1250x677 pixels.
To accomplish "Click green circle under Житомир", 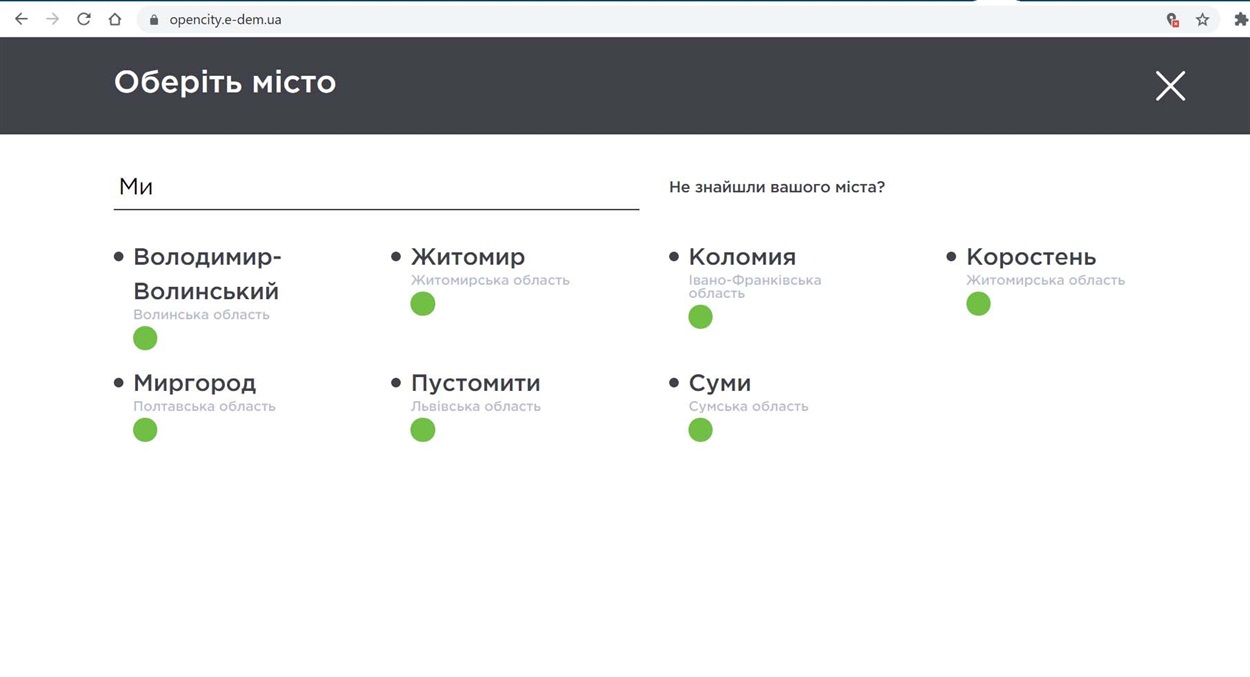I will [x=423, y=304].
